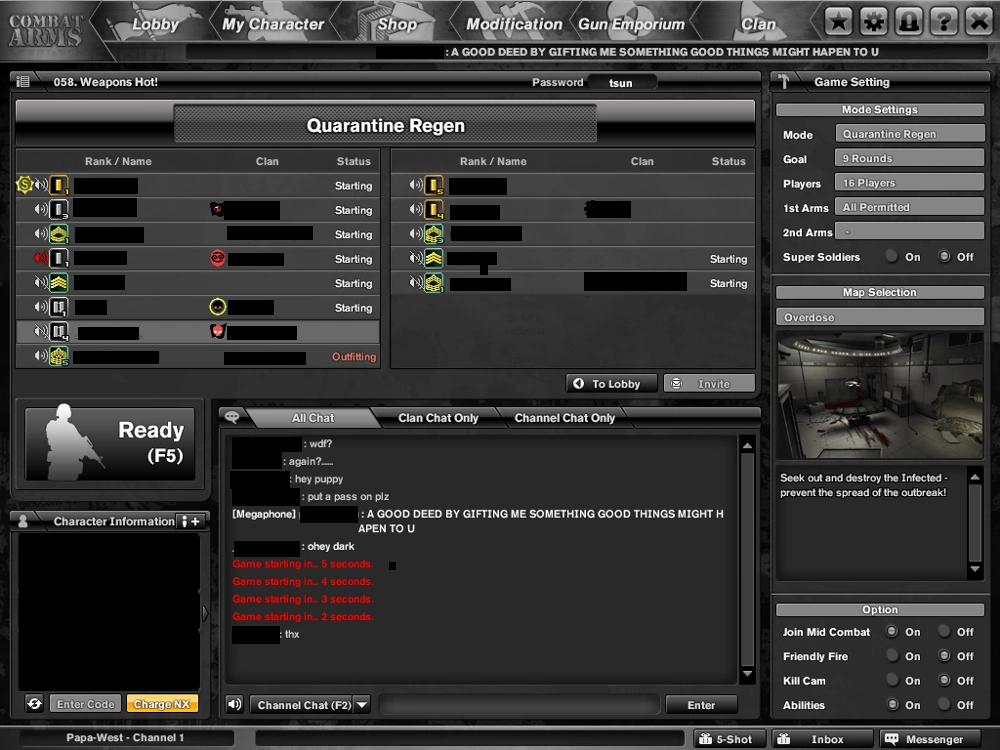Unmute the red muted speaker in fourth row
This screenshot has height=750, width=1000.
[x=41, y=258]
